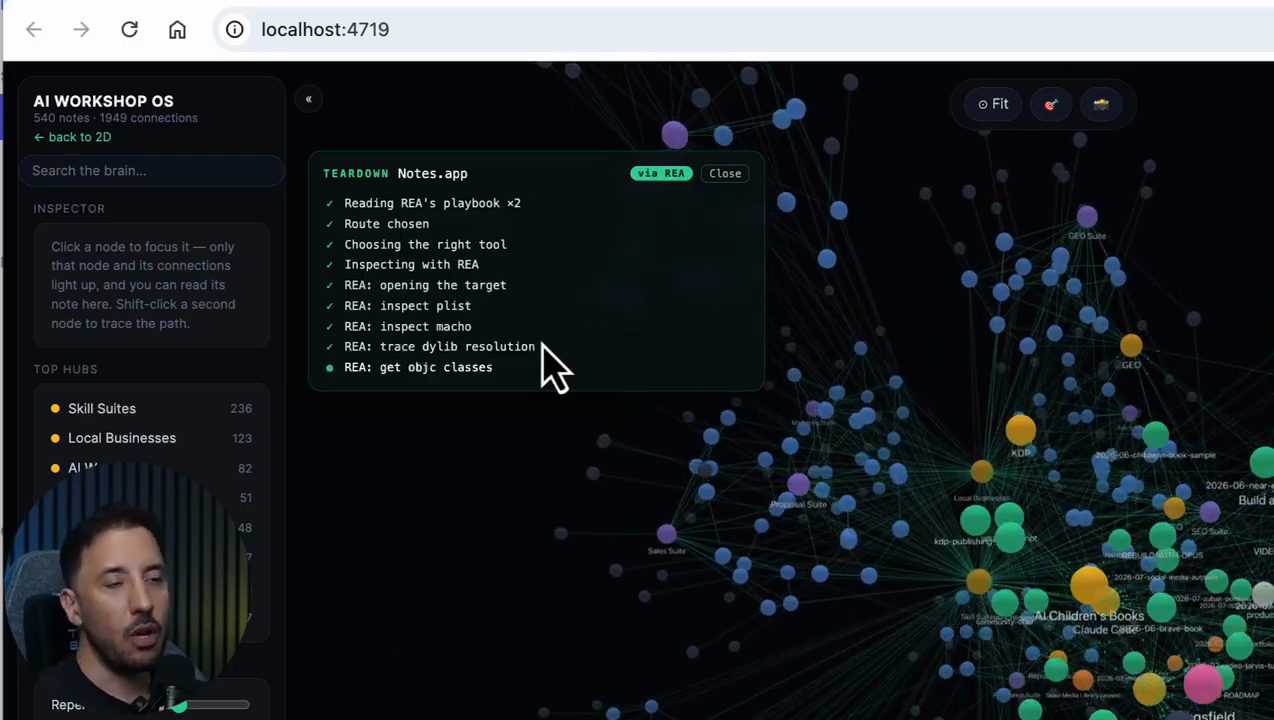Select the purple GEO Suite node

coord(1087,216)
